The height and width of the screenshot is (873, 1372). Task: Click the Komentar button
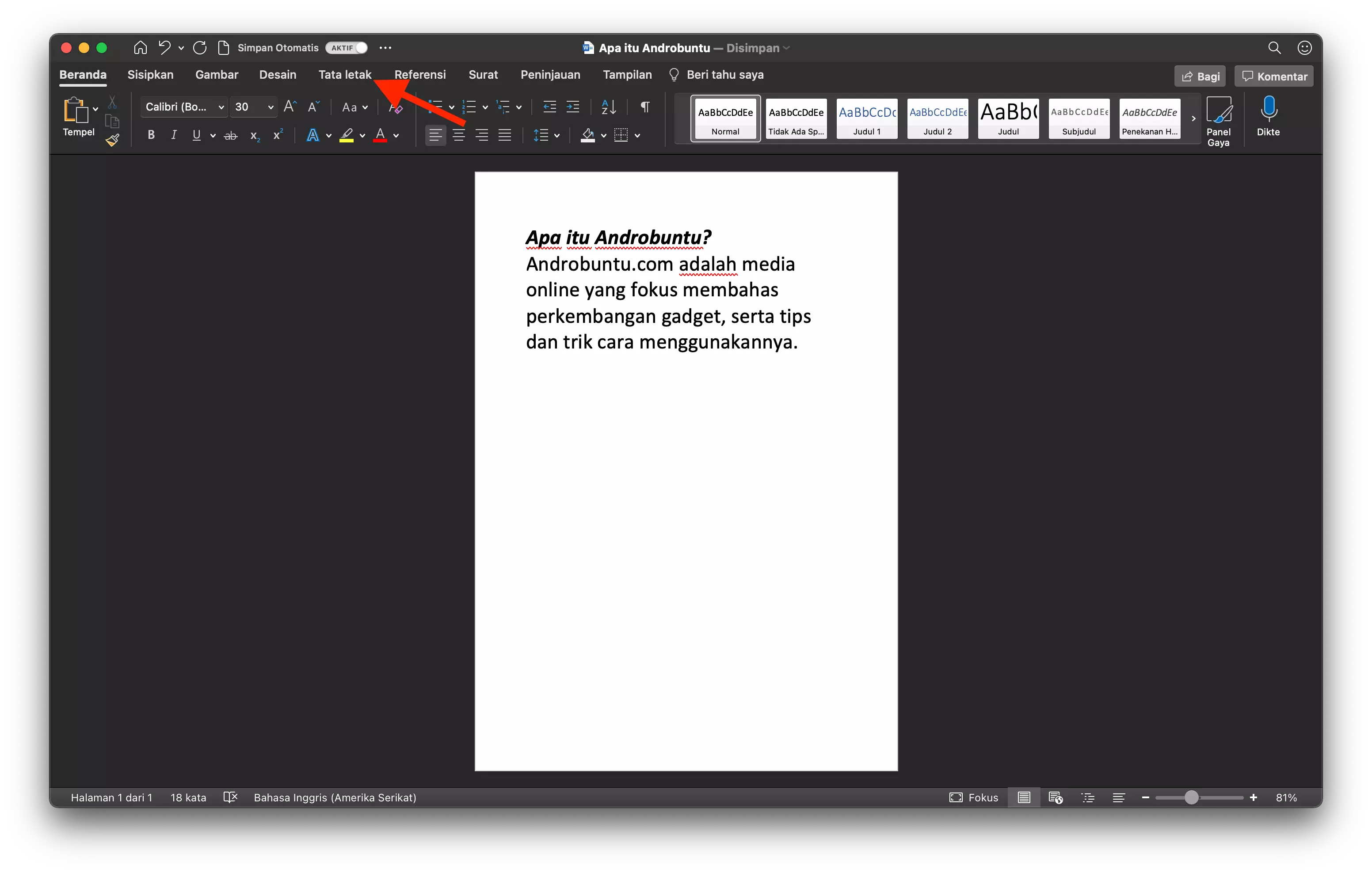point(1273,75)
